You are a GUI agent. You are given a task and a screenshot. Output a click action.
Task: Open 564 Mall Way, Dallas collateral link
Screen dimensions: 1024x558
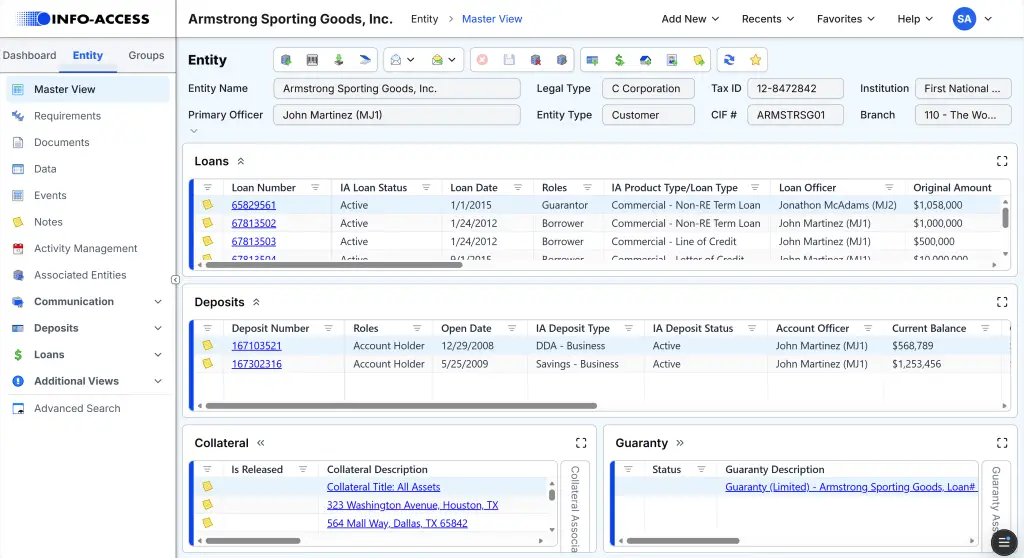click(397, 523)
